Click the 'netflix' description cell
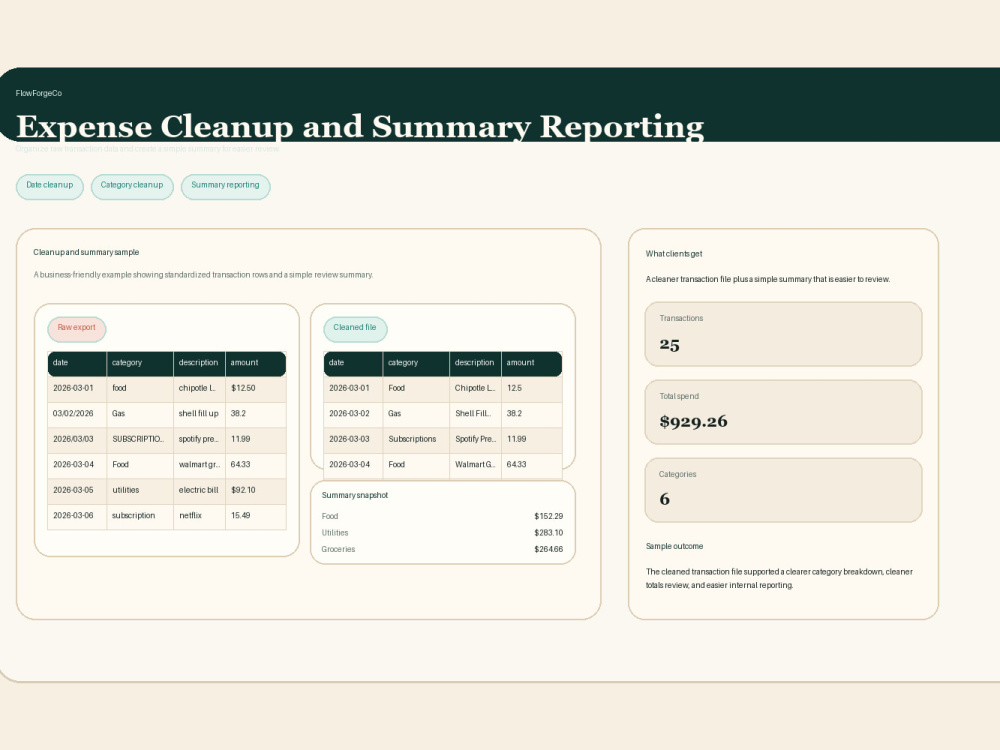The height and width of the screenshot is (750, 1000). tap(199, 517)
